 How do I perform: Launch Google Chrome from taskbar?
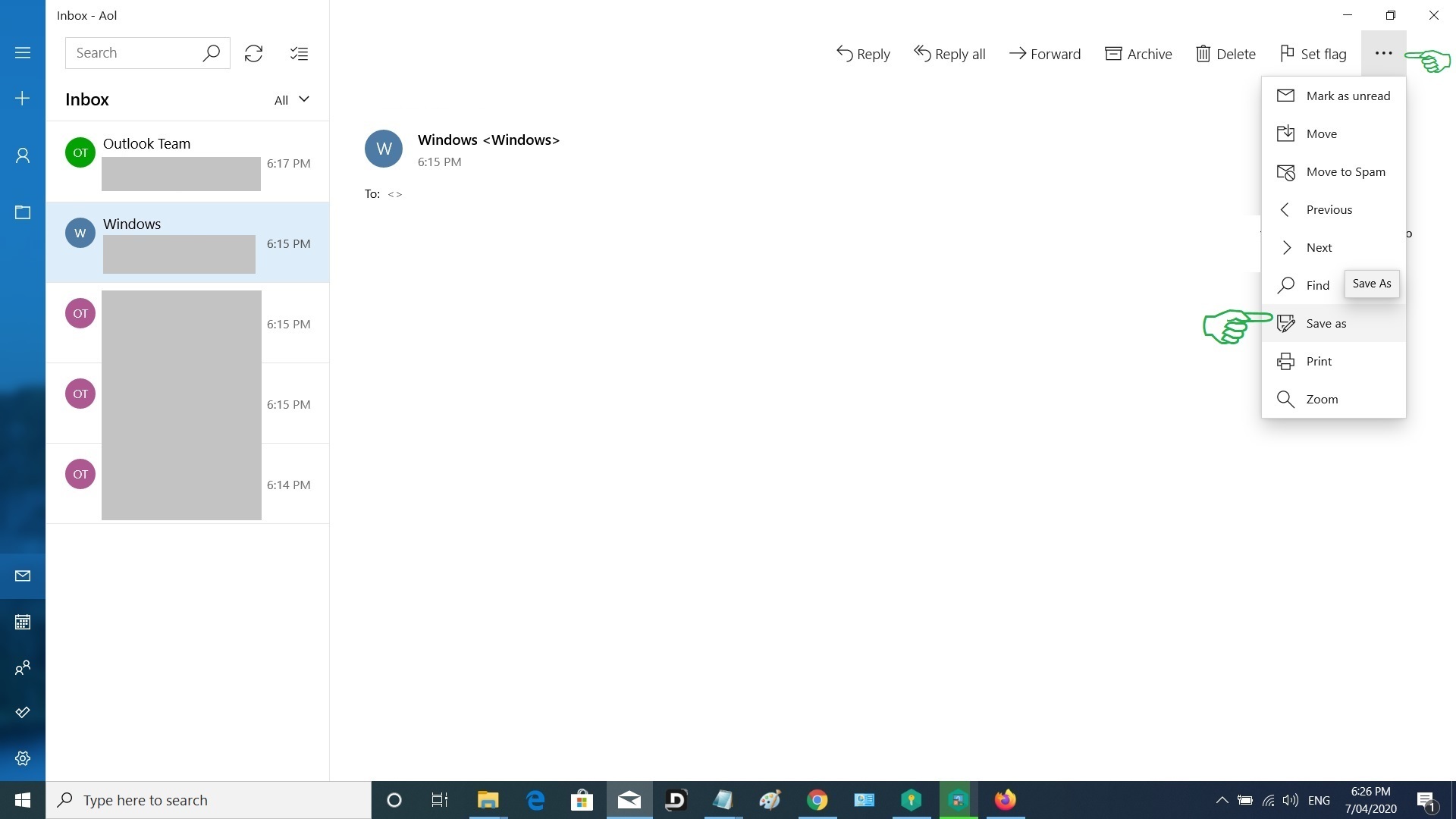[x=817, y=800]
